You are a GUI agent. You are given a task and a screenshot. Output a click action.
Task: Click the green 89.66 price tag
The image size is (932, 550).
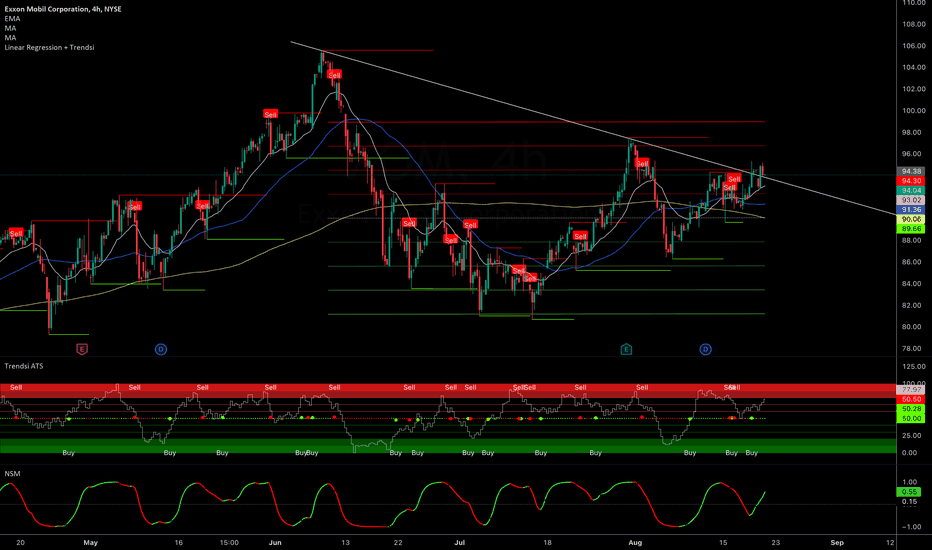[910, 228]
